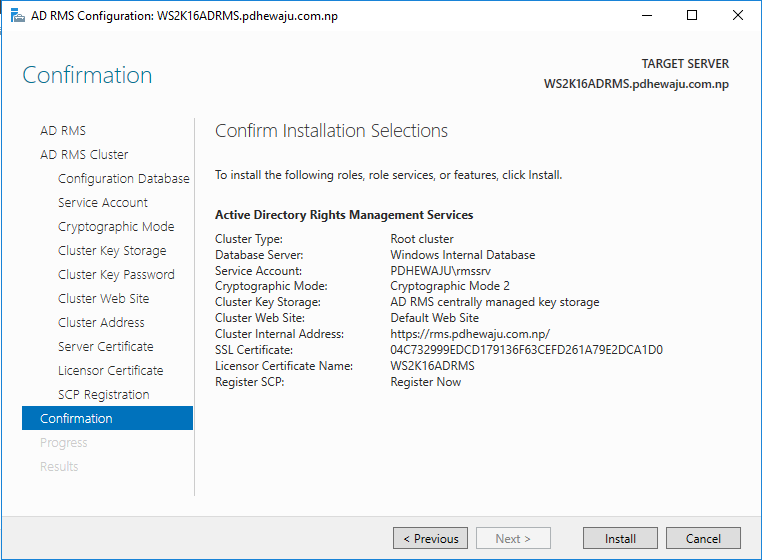Jump to the Cluster Key Storage step
Viewport: 762px width, 560px height.
click(112, 250)
